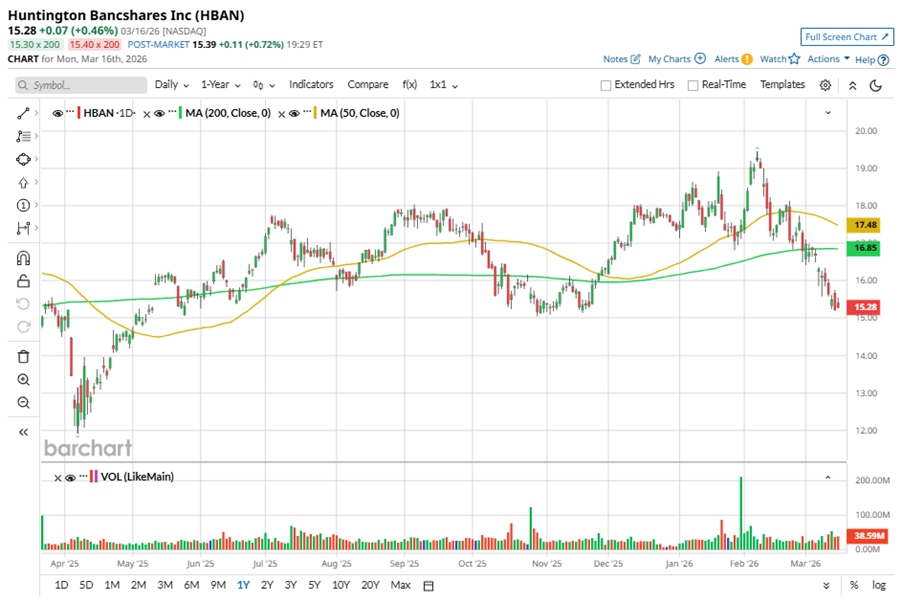This screenshot has height=603, width=902.
Task: Enable the Real-Time checkbox
Action: [693, 85]
